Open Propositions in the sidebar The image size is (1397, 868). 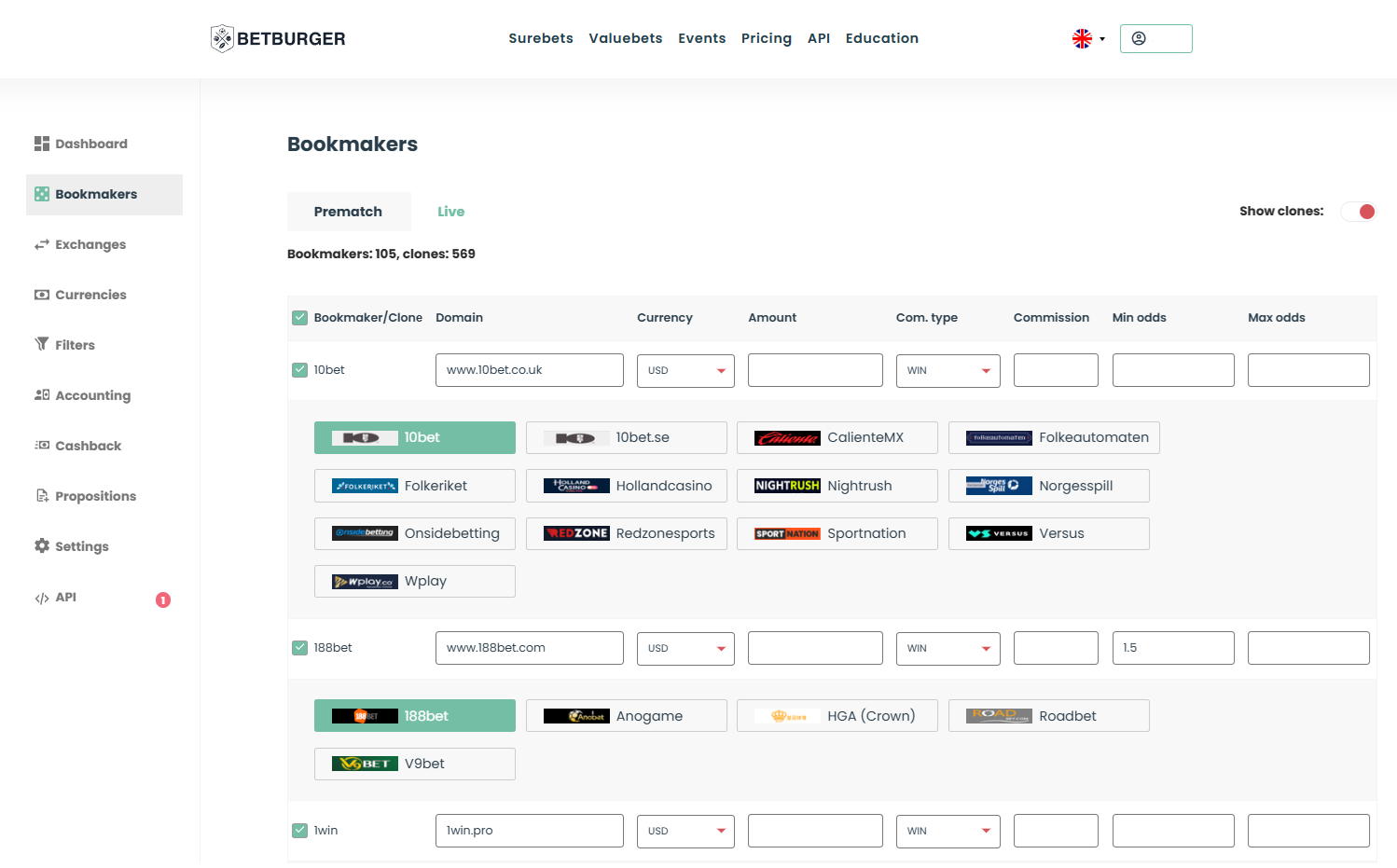(86, 496)
